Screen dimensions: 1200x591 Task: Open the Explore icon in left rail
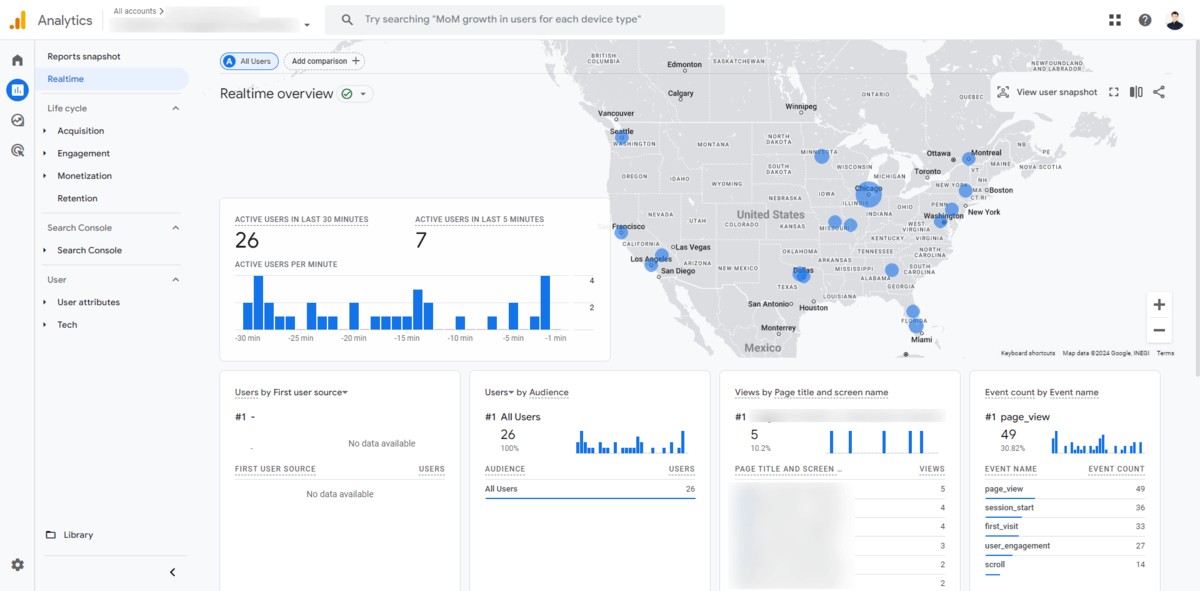[x=17, y=120]
